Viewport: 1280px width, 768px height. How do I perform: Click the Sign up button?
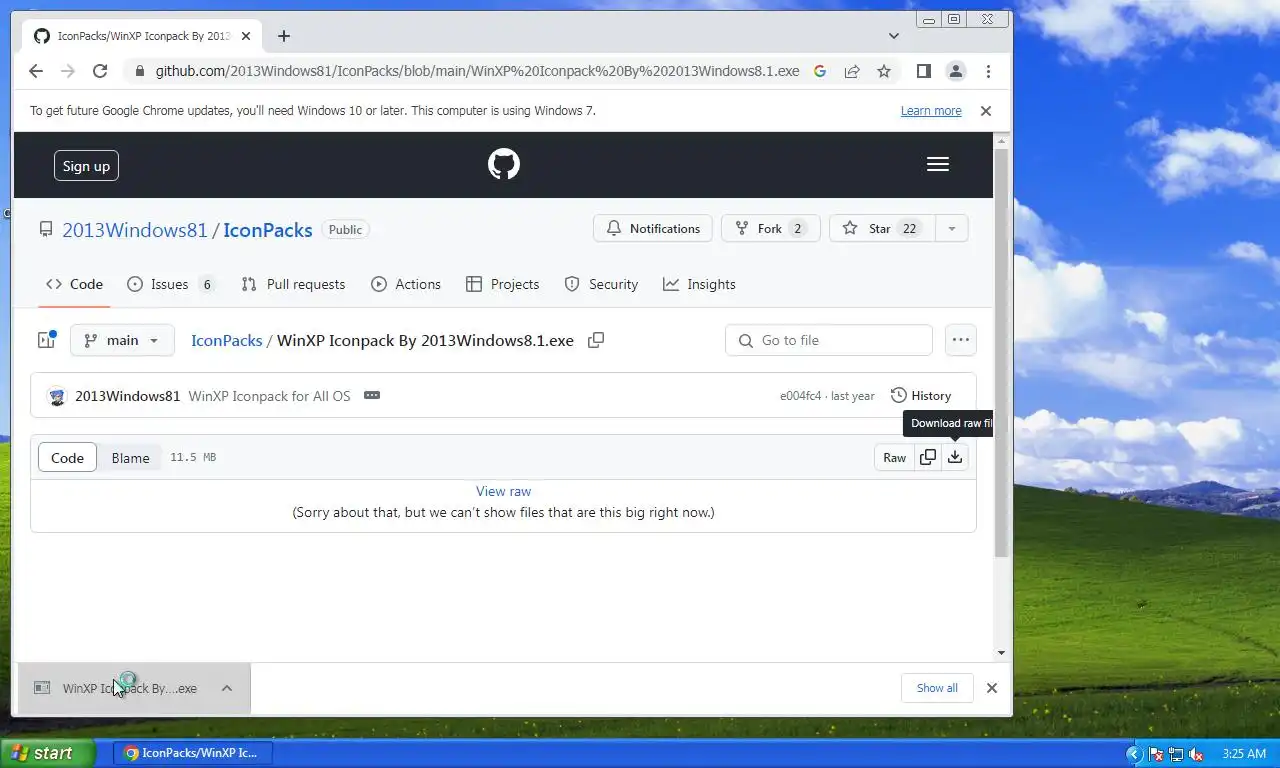point(86,166)
